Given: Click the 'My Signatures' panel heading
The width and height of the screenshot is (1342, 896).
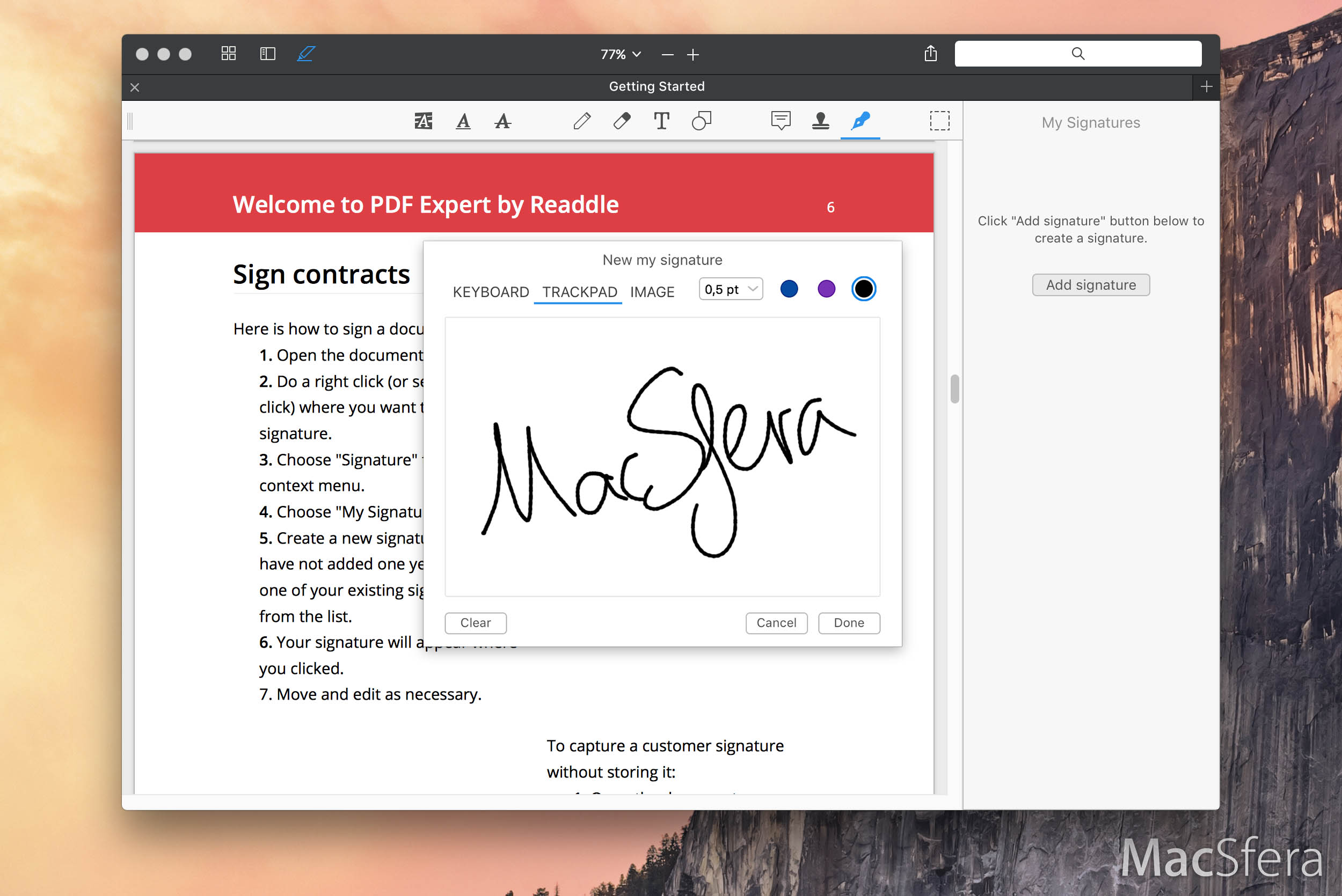Looking at the screenshot, I should coord(1091,123).
